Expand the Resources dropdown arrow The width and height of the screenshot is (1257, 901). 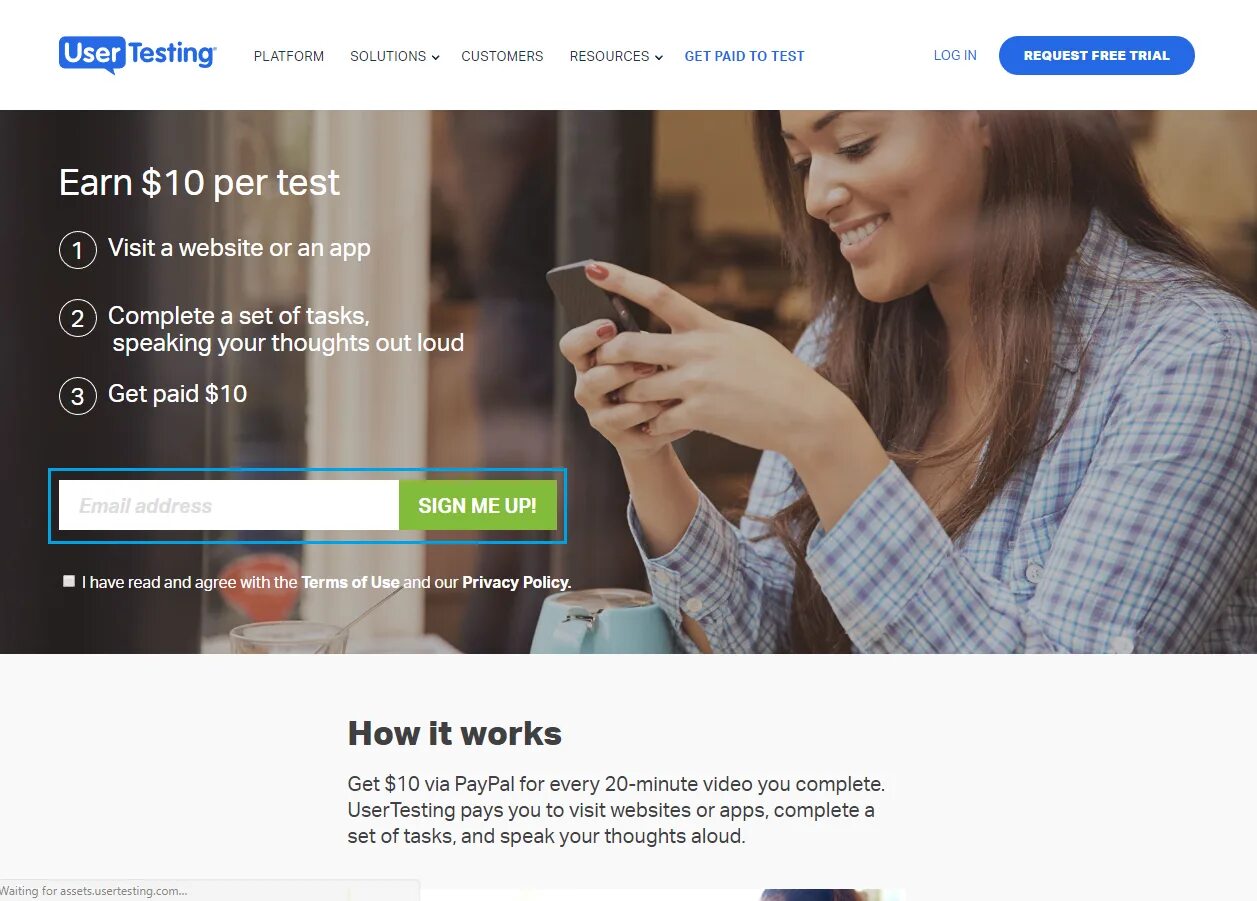658,58
